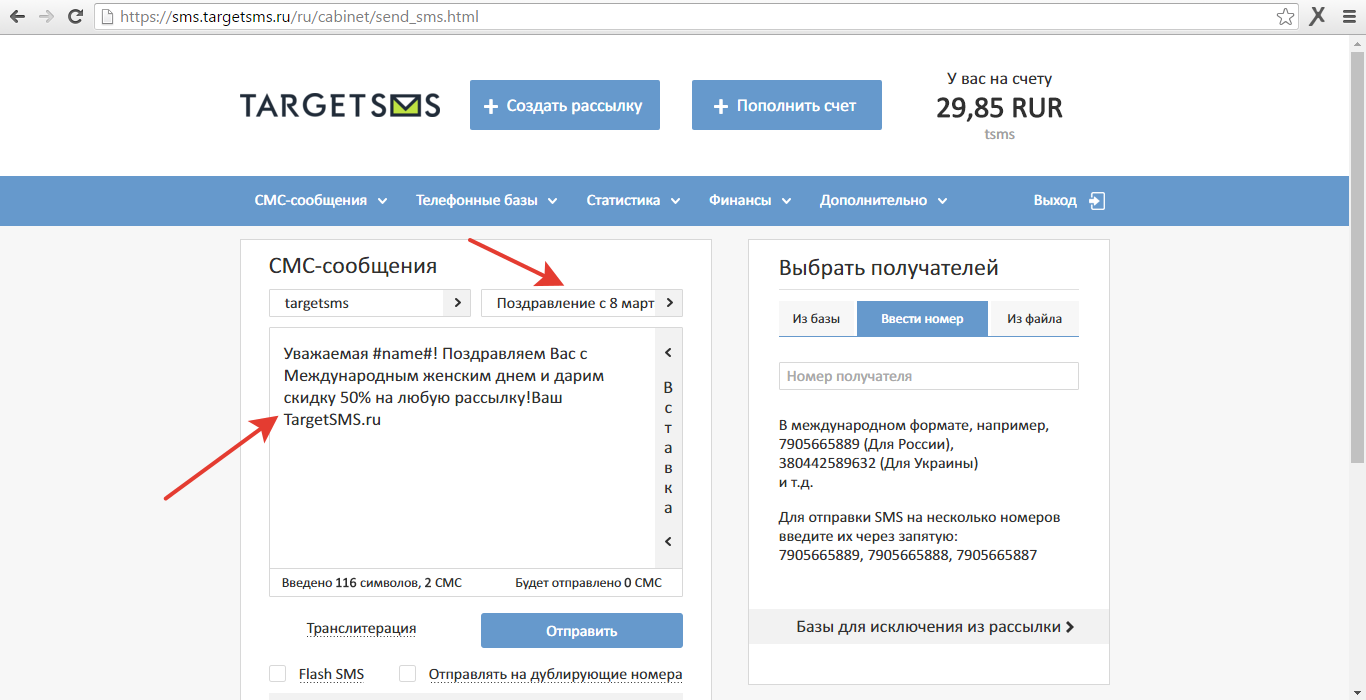
Task: Click the logout door icon beside Выход
Action: point(1097,200)
